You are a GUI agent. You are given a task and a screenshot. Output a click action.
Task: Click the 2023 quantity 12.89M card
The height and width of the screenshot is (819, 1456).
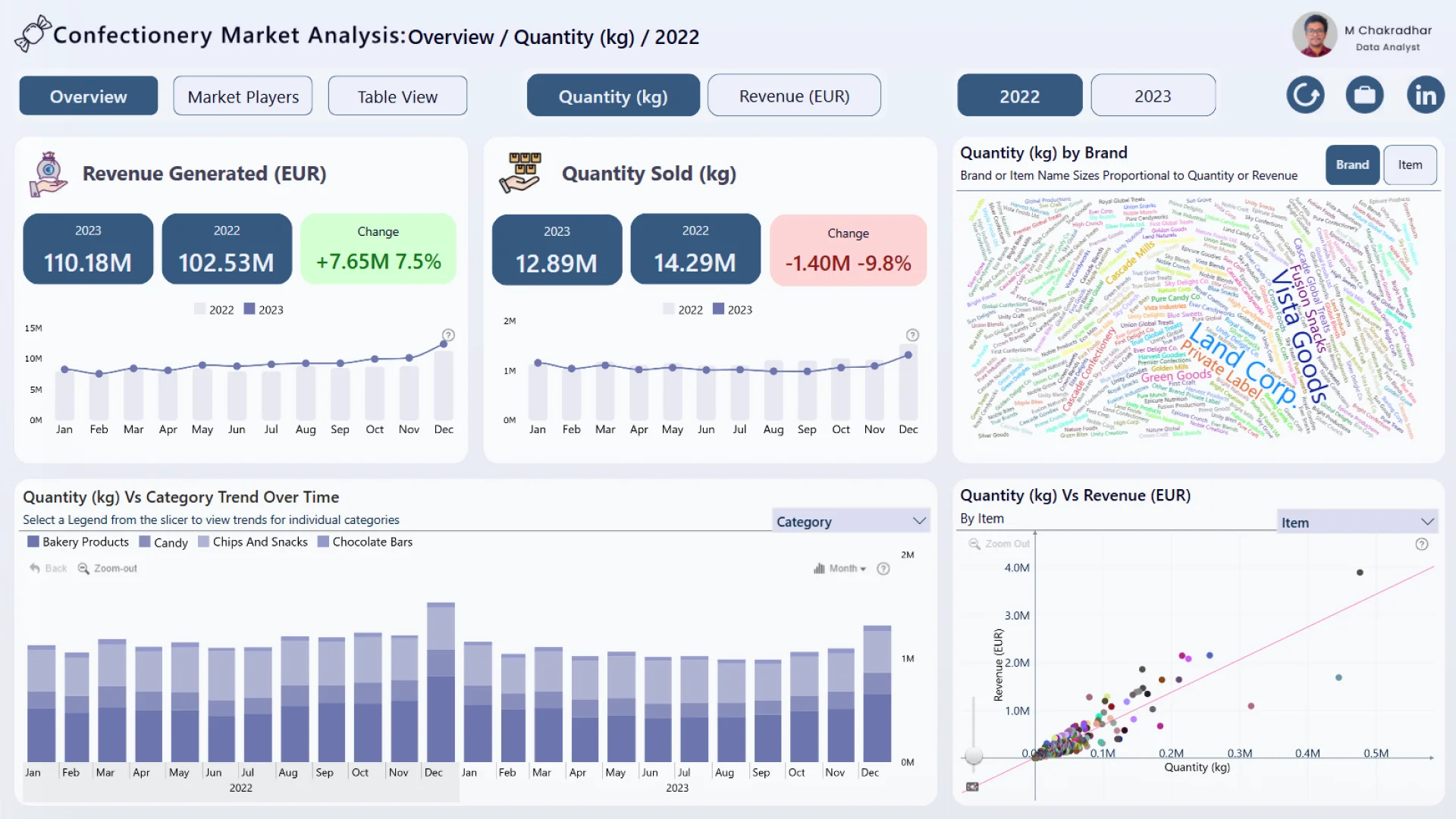click(x=557, y=249)
